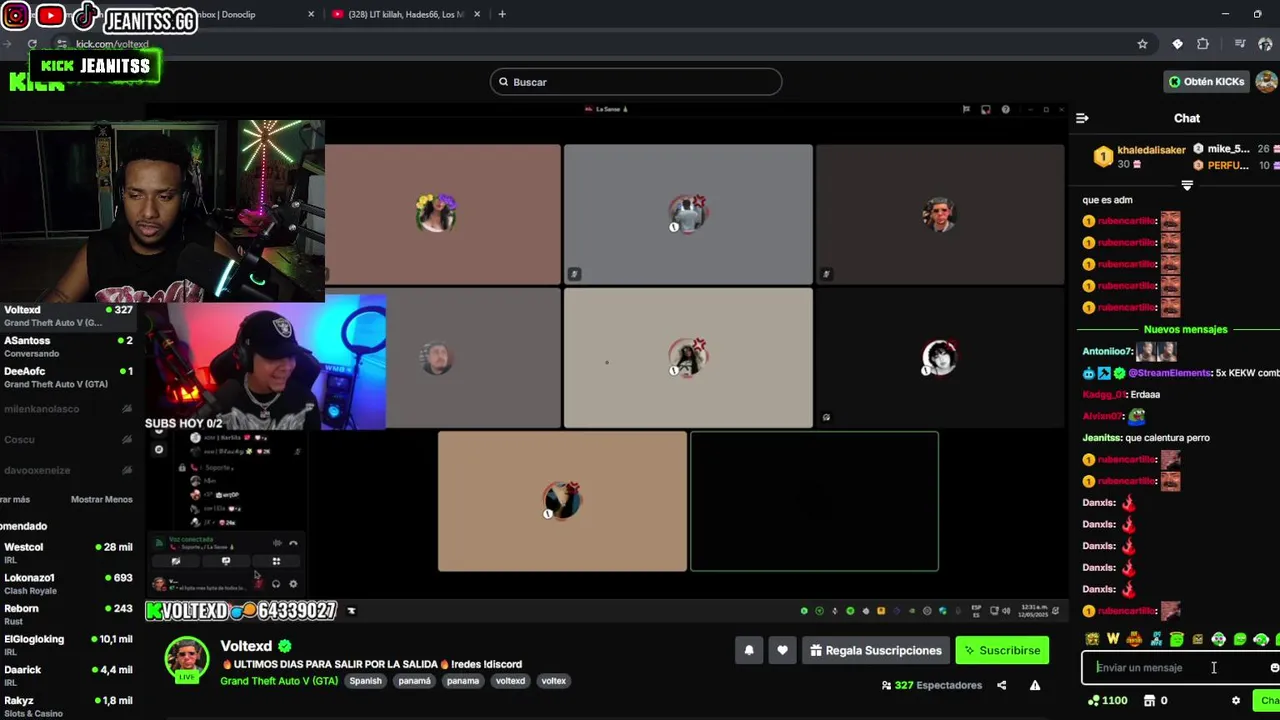This screenshot has height=720, width=1280.
Task: Click the kick.com/voltexd address bar
Action: pyautogui.click(x=600, y=44)
